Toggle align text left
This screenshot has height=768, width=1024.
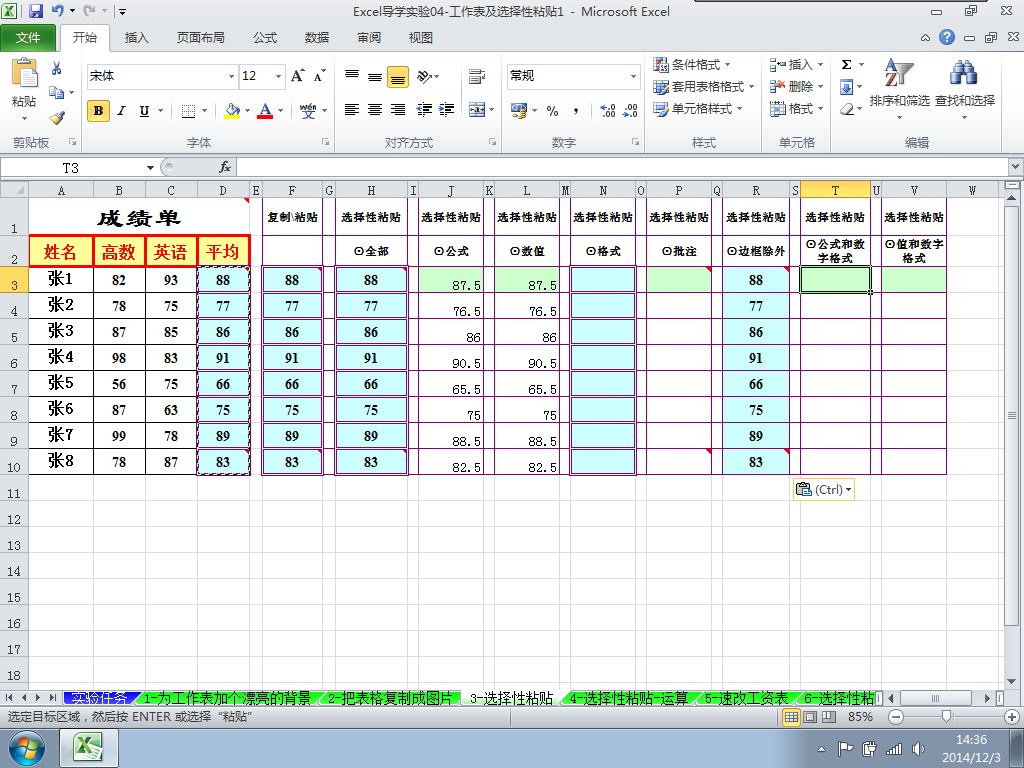click(352, 110)
